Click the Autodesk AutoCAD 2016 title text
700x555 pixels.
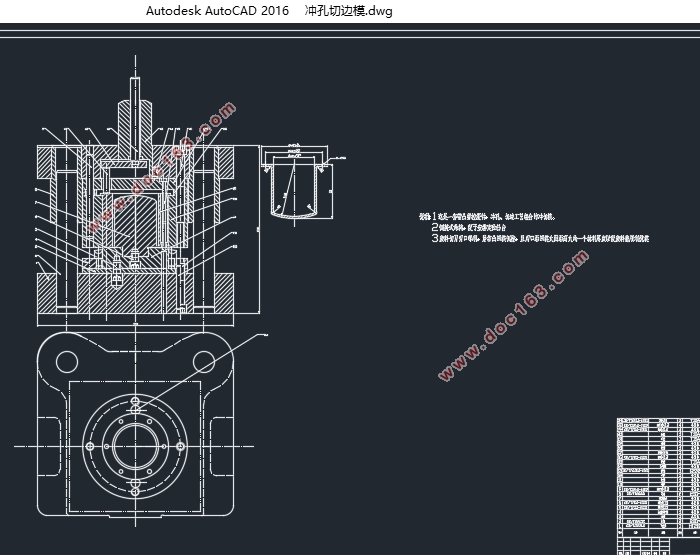pyautogui.click(x=217, y=11)
